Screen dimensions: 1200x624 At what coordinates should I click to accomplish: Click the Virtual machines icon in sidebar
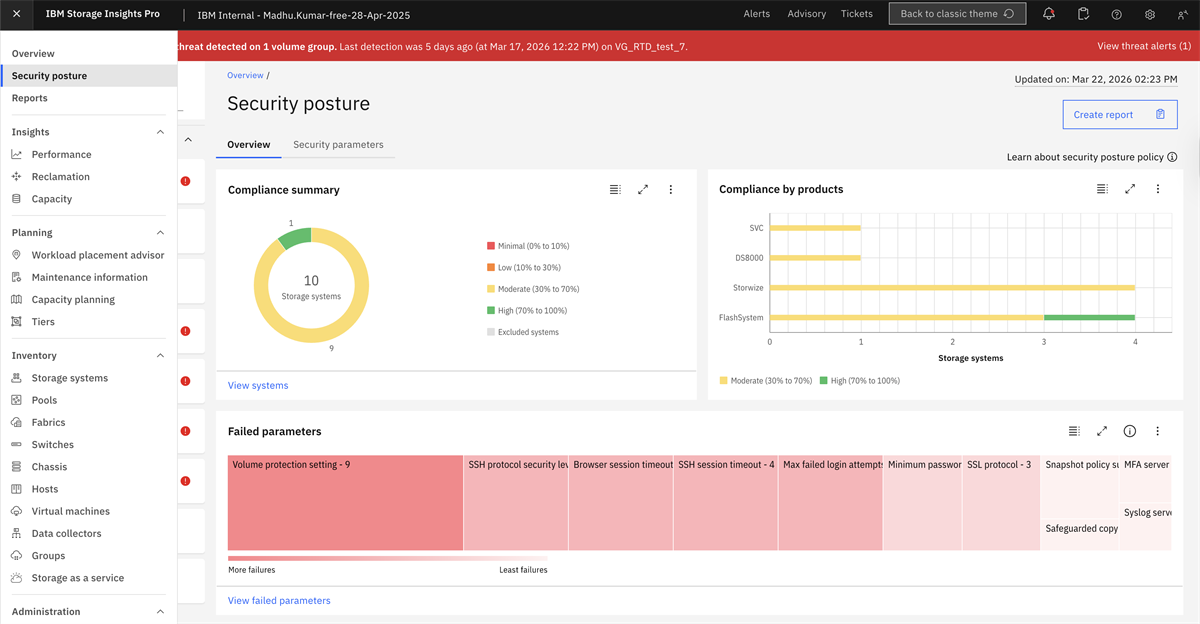[16, 511]
